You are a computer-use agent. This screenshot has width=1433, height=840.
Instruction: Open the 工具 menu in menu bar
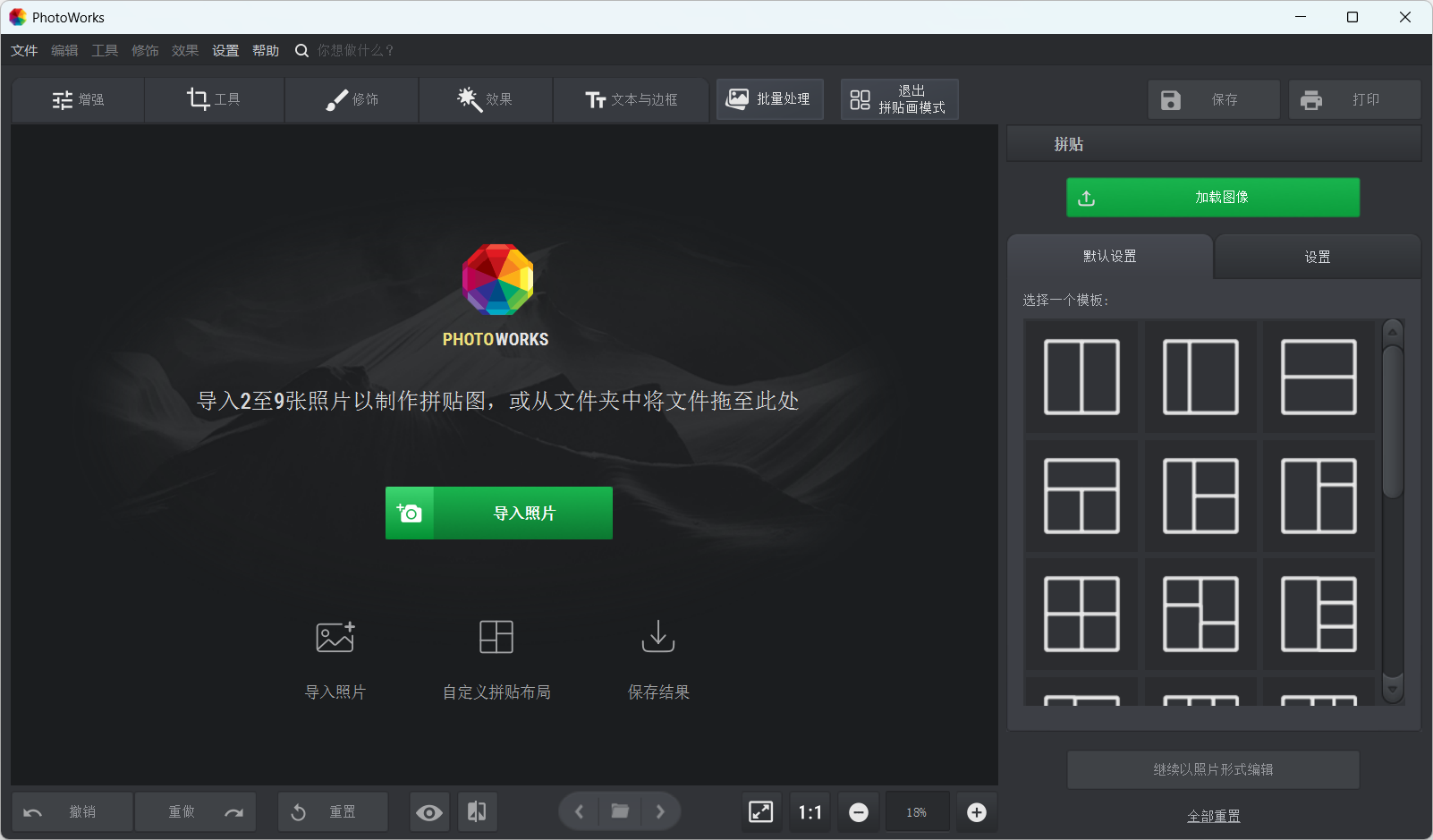click(x=105, y=51)
